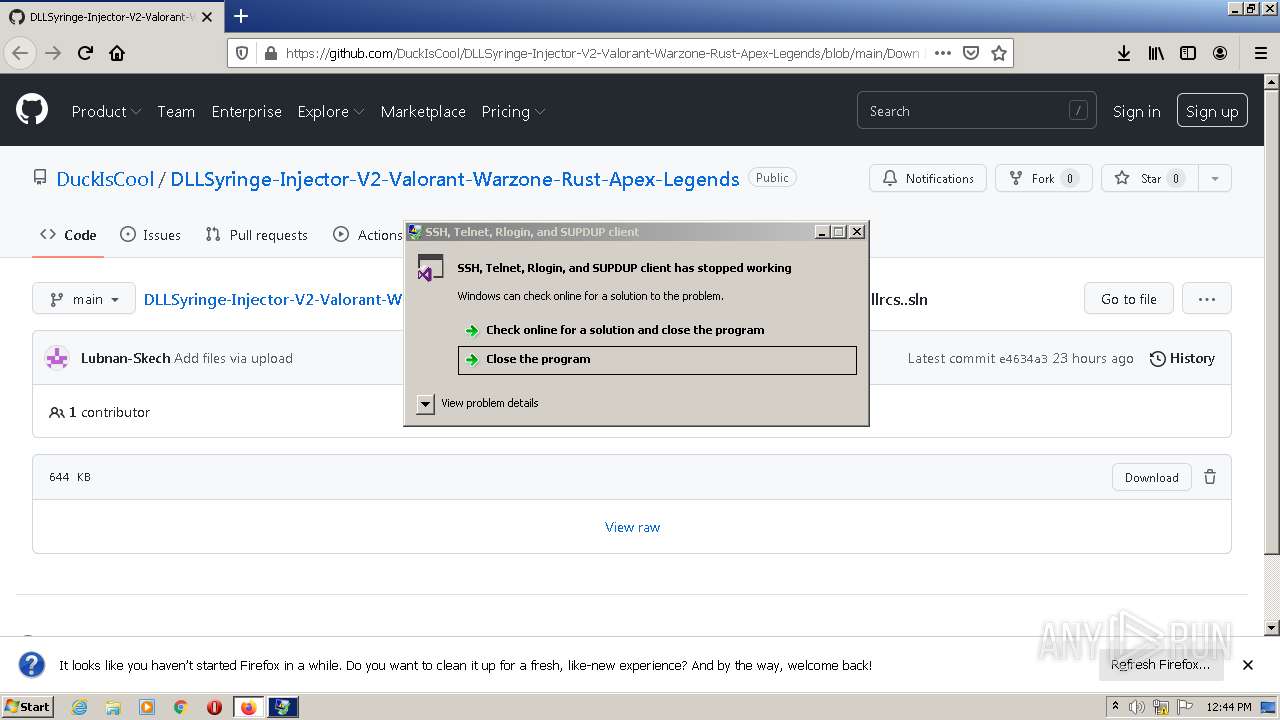Image resolution: width=1280 pixels, height=720 pixels.
Task: Open commit e4634a3 link
Action: tap(1023, 358)
